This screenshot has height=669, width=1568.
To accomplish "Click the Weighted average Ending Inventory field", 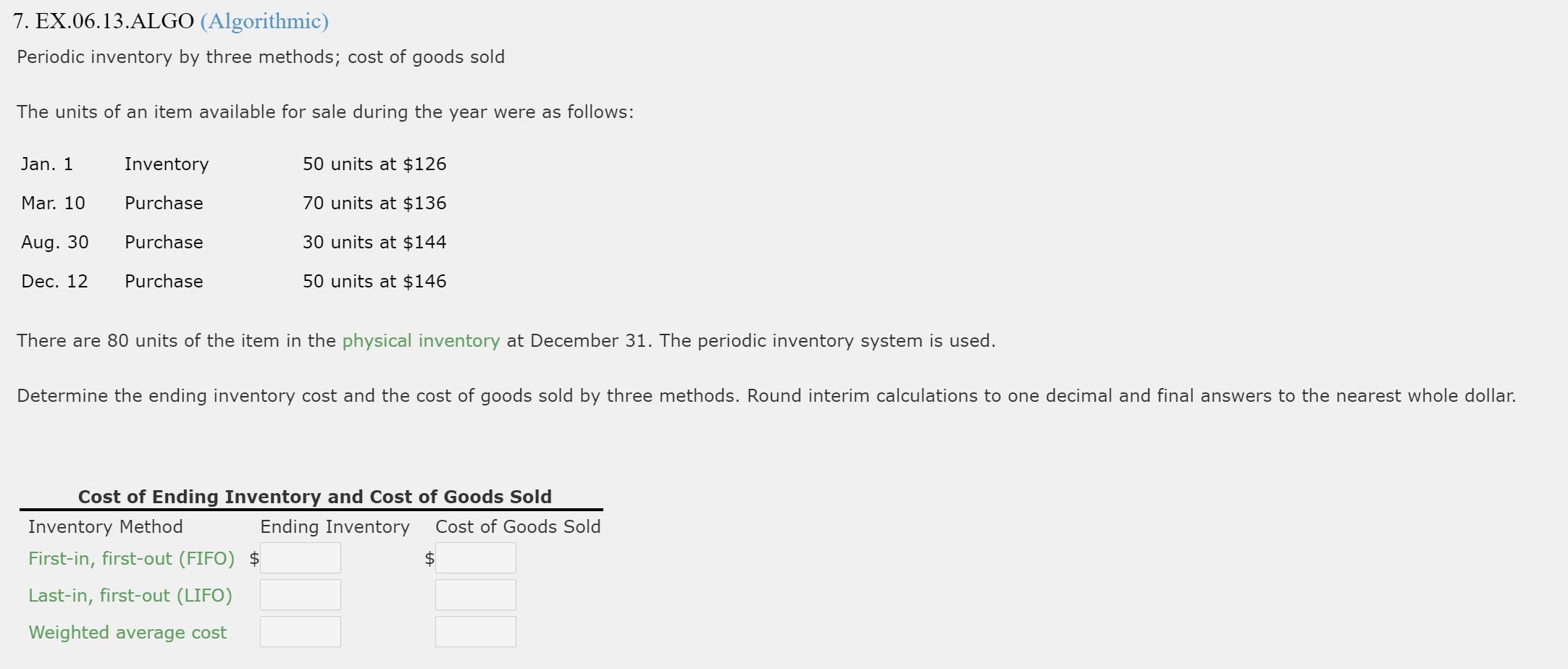I will coord(300,631).
